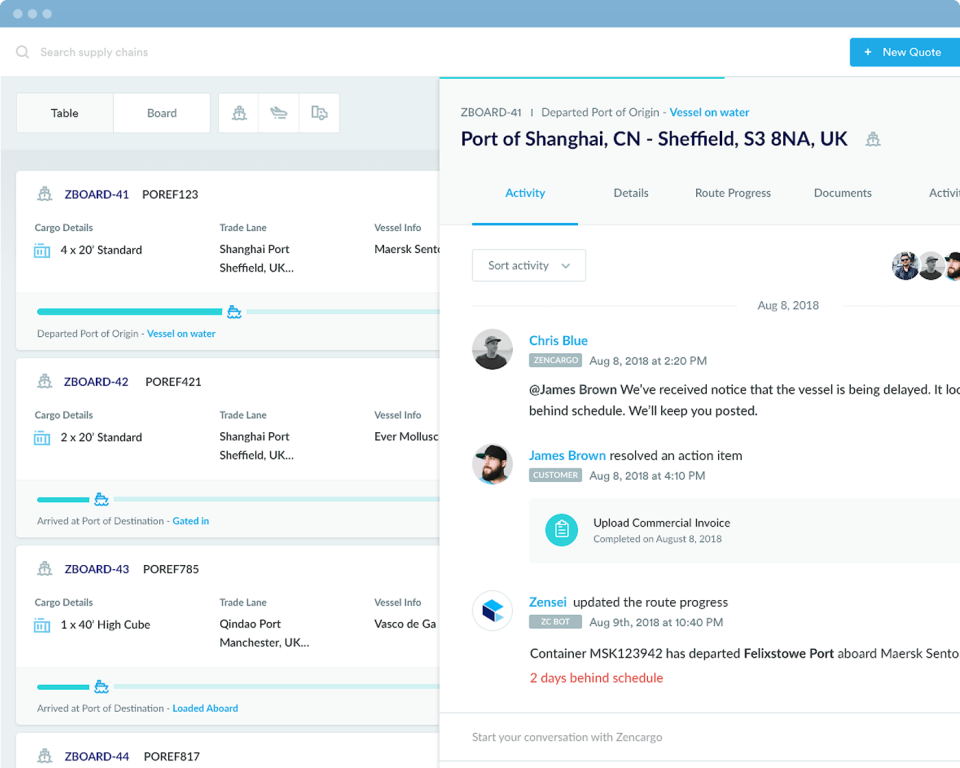960x768 pixels.
Task: Click Felixstowe Port bold text
Action: click(x=789, y=653)
